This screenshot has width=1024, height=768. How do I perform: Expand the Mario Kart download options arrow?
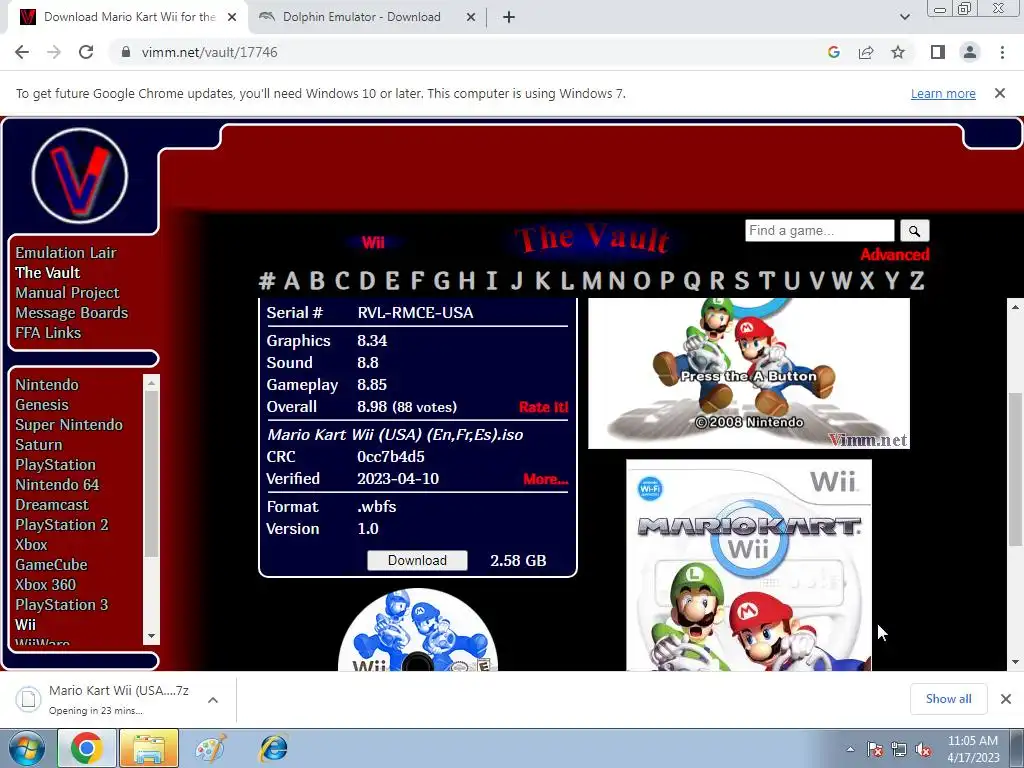(212, 699)
